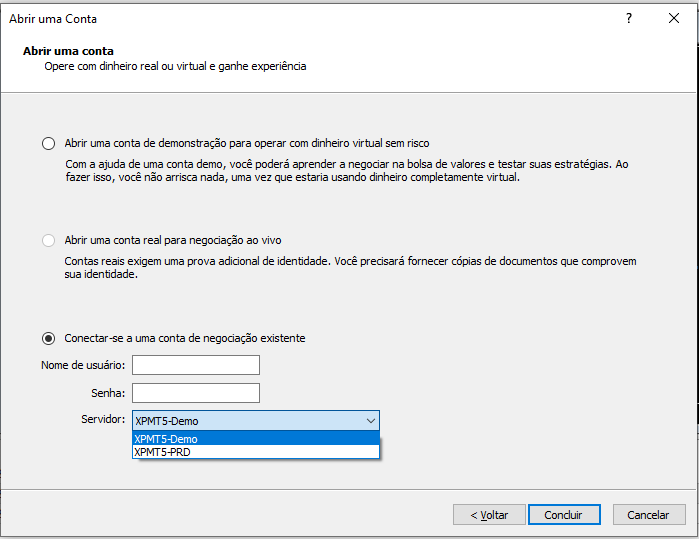Viewport: 699px width, 539px height.
Task: Click the "Nome de usuário:" label
Action: coord(83,365)
